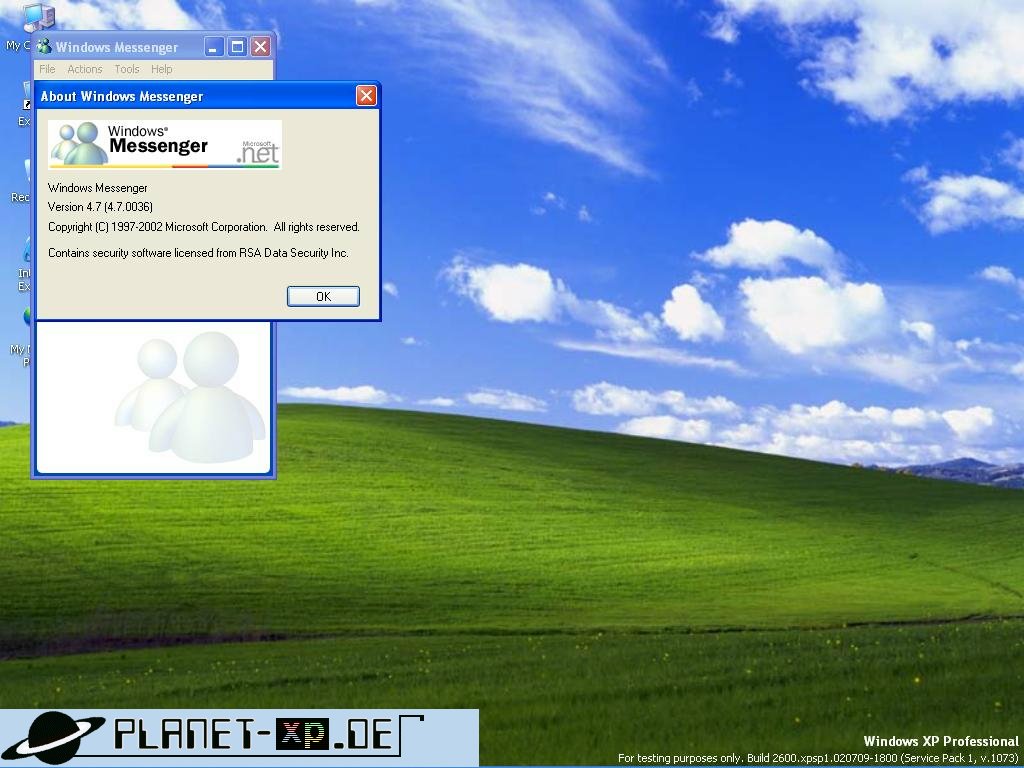
Task: Click the Messenger icon in window title bar
Action: (44, 46)
